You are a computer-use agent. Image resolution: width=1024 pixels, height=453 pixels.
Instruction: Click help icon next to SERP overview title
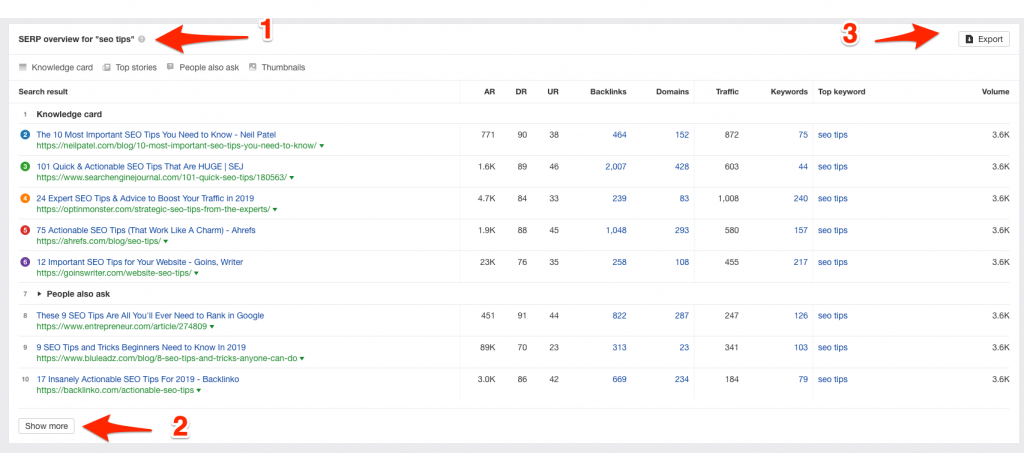pos(142,39)
